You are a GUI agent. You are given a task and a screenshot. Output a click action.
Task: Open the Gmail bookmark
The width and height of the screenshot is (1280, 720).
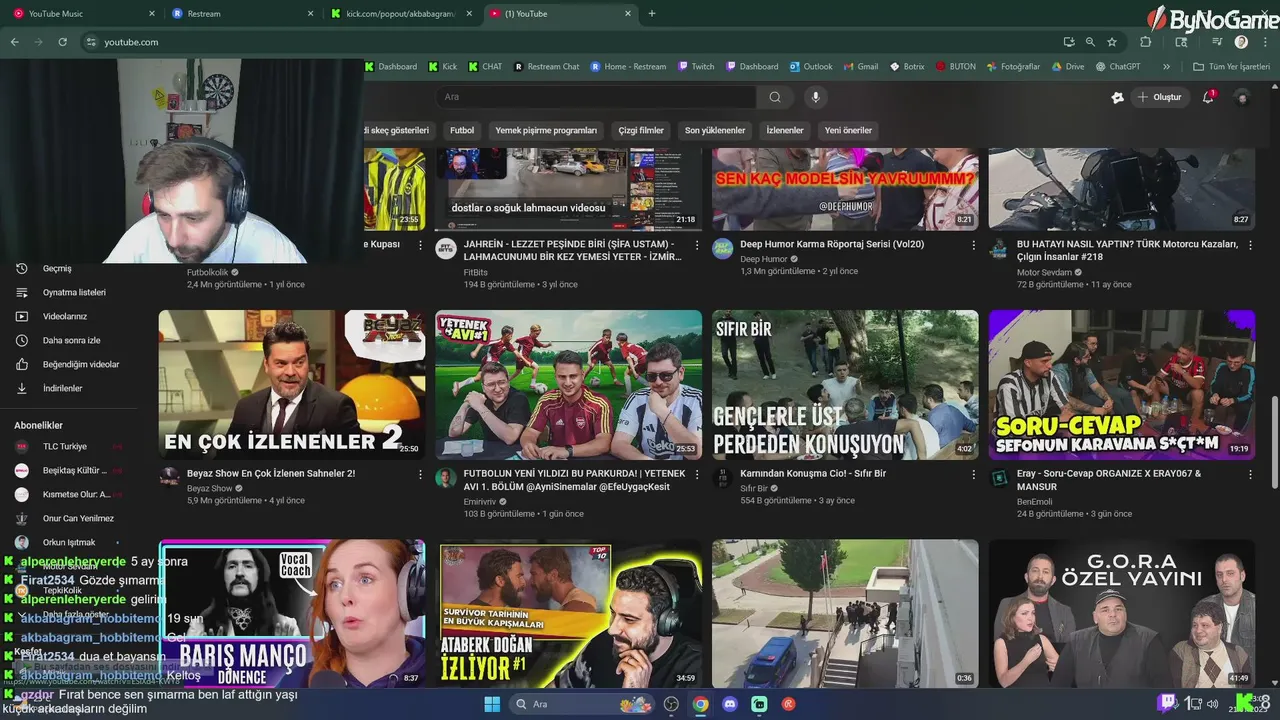tap(861, 67)
